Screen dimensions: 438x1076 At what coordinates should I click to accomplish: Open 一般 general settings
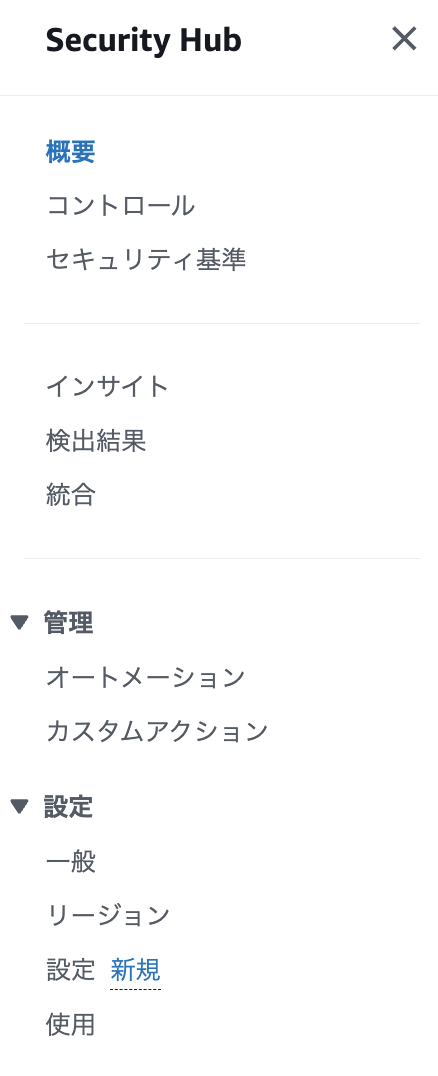pos(71,862)
